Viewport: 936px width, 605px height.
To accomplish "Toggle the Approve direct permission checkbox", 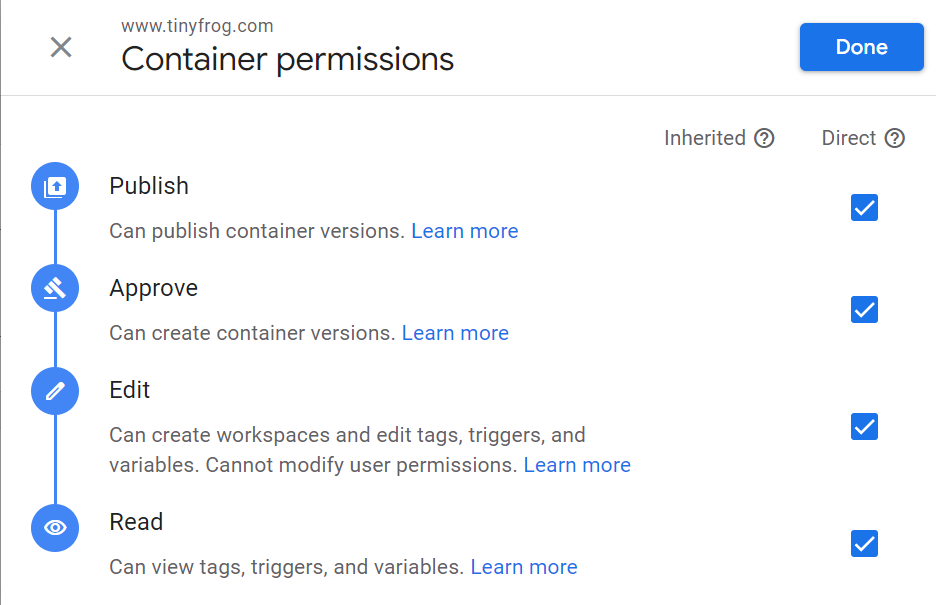I will tap(864, 310).
